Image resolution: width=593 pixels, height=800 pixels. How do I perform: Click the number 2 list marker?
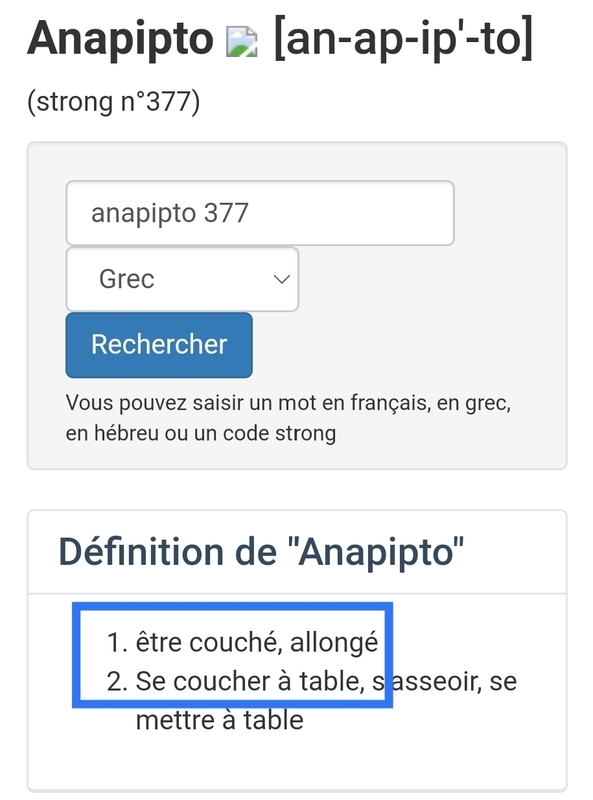pos(117,681)
